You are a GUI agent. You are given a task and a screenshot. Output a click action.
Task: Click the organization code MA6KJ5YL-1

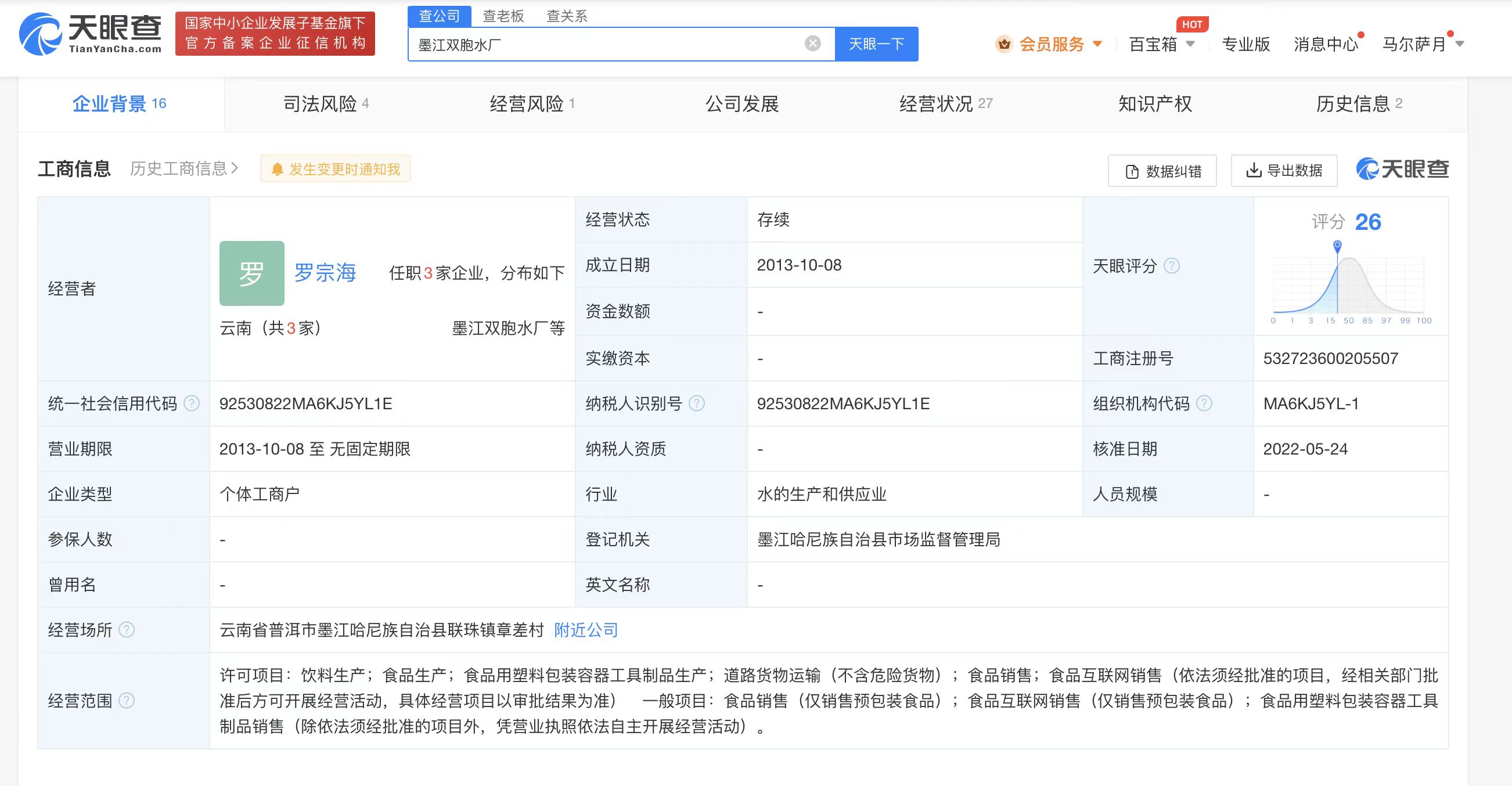(x=1311, y=403)
